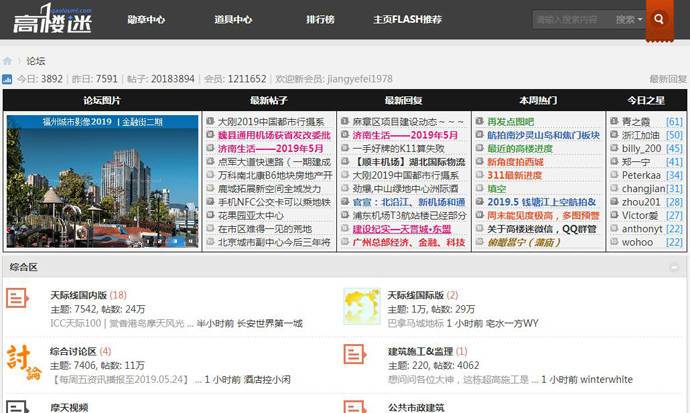Open new member jiangyefei1978 profile
The image size is (690, 413).
click(360, 79)
